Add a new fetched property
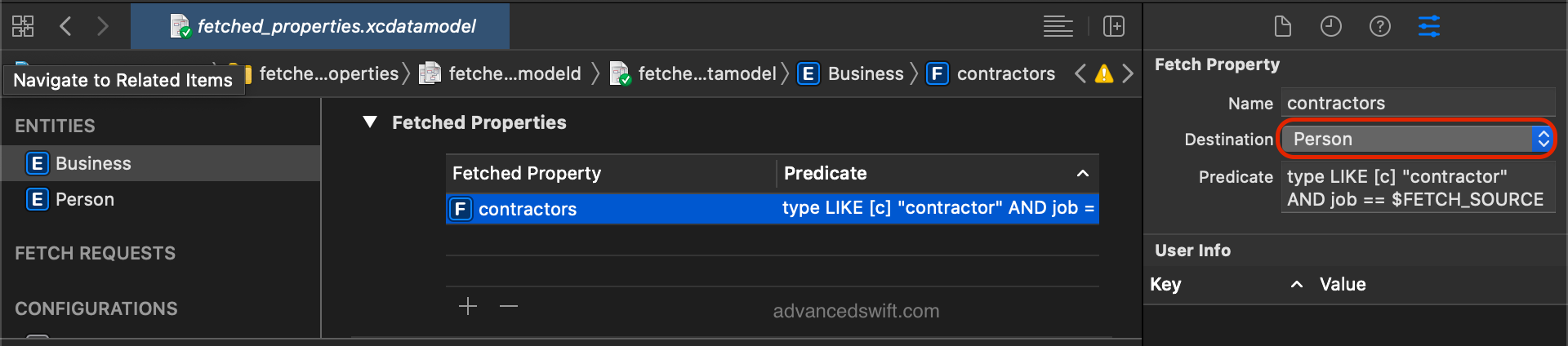Viewport: 1568px width, 346px height. point(468,306)
